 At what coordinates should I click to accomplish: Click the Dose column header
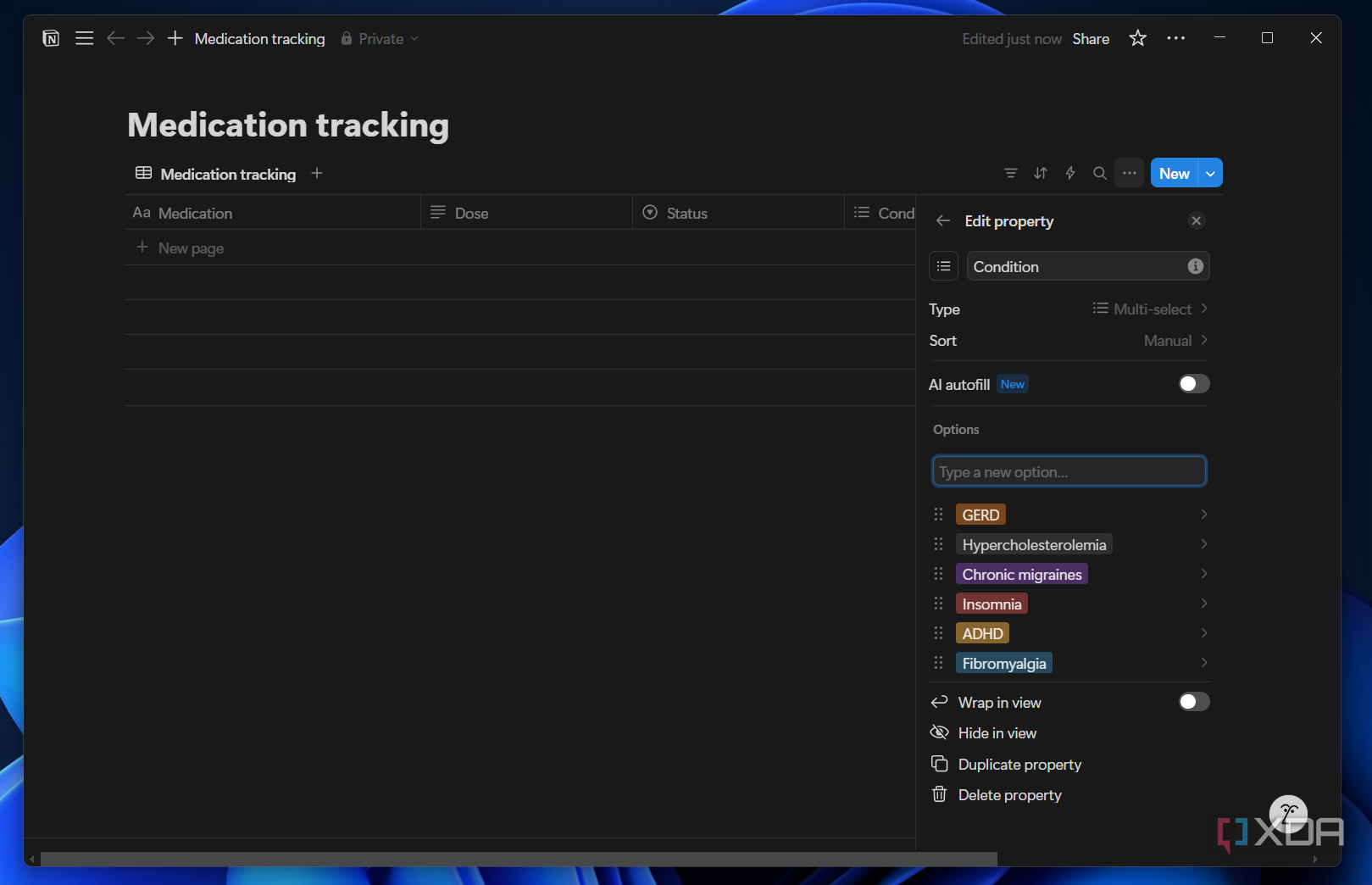click(526, 213)
